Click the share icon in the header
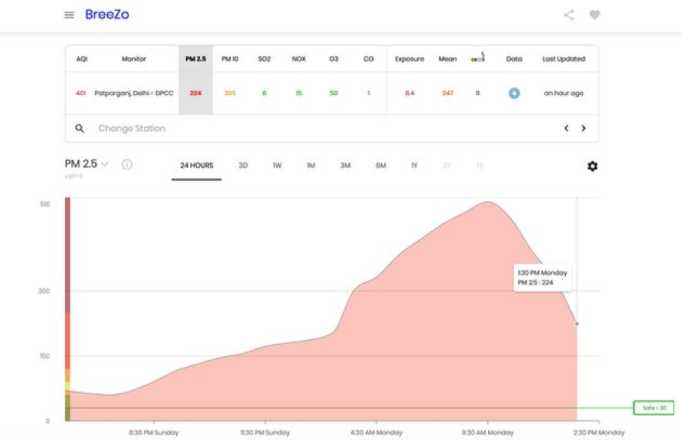 tap(569, 15)
